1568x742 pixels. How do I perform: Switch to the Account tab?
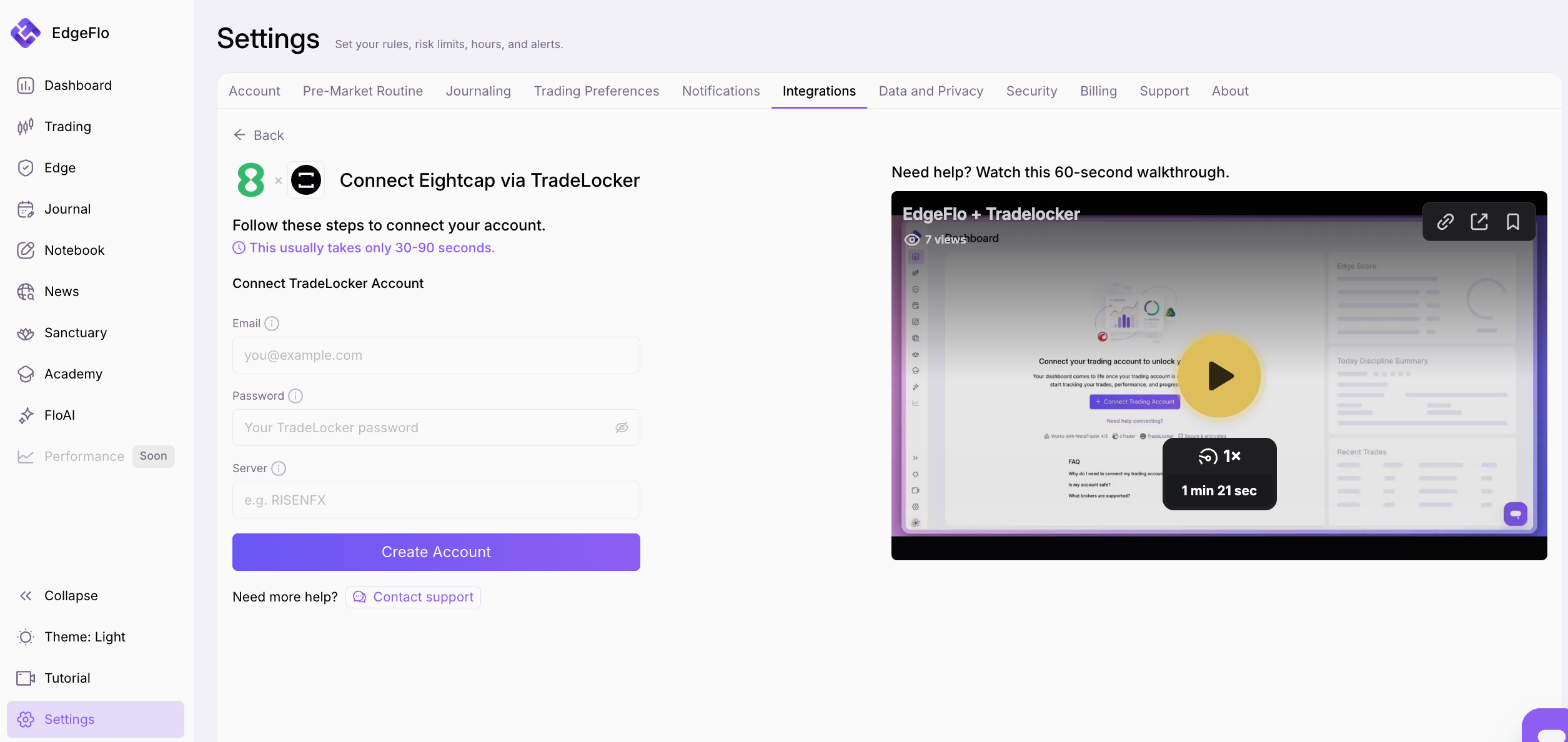[x=254, y=91]
